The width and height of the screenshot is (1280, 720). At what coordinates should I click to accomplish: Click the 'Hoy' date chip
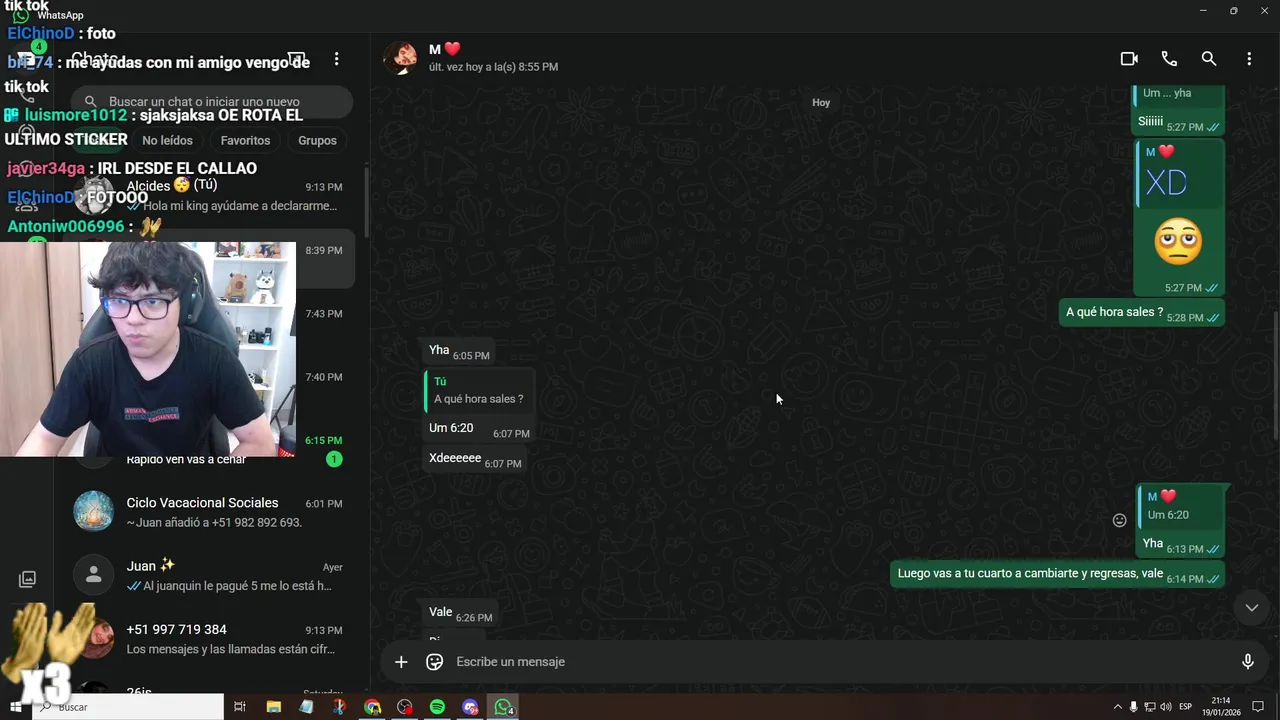(x=821, y=102)
